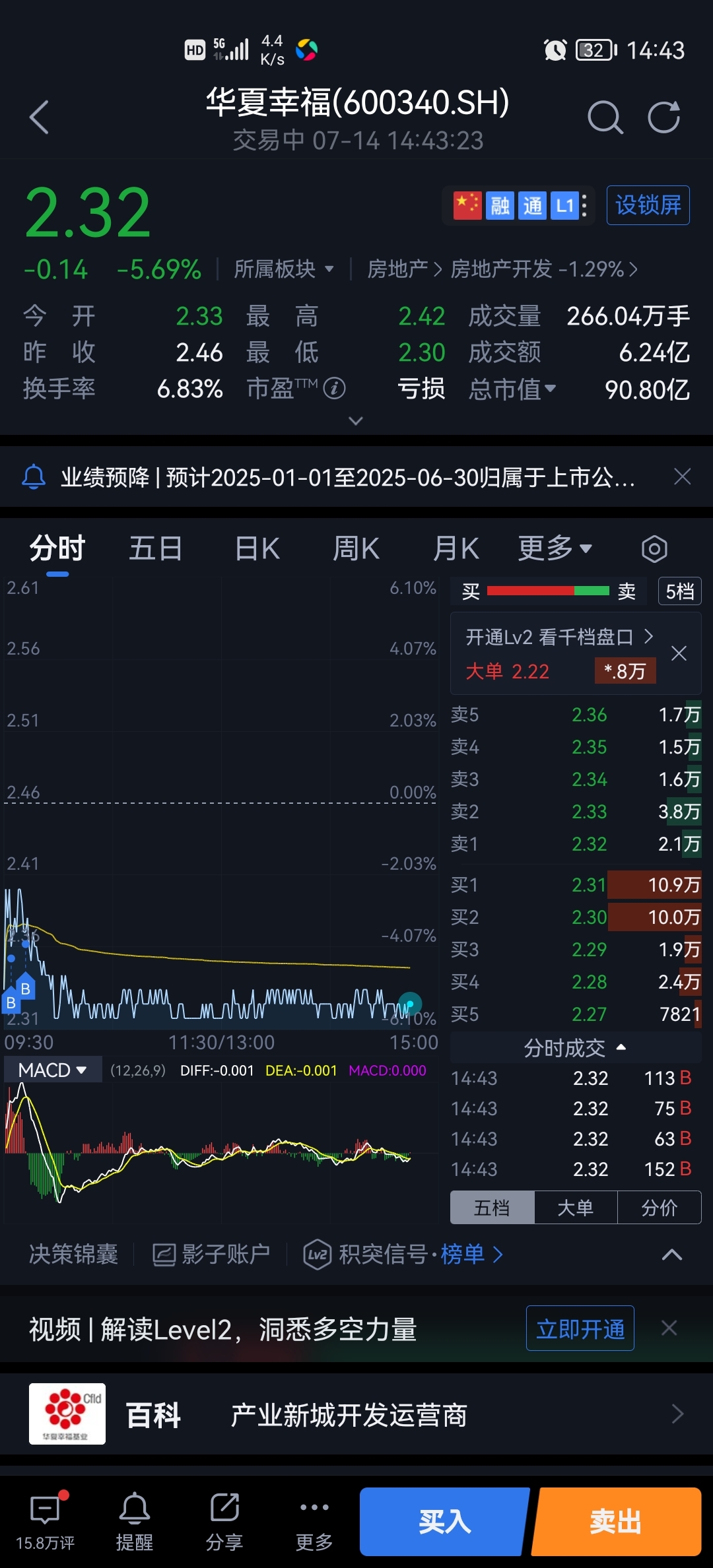Tap the L1 level badge

coord(564,205)
